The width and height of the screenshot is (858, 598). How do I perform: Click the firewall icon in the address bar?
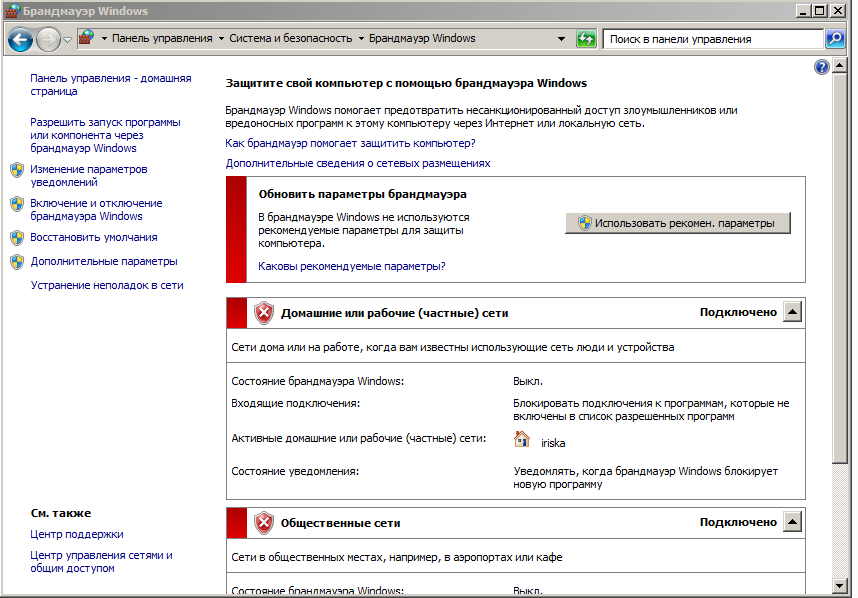(86, 38)
